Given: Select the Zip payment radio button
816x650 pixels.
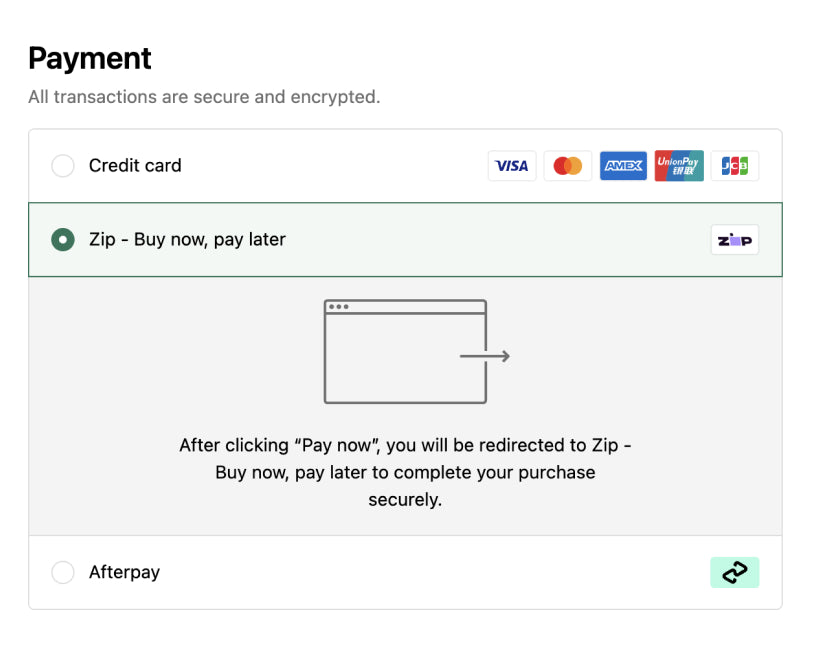Looking at the screenshot, I should [x=63, y=240].
